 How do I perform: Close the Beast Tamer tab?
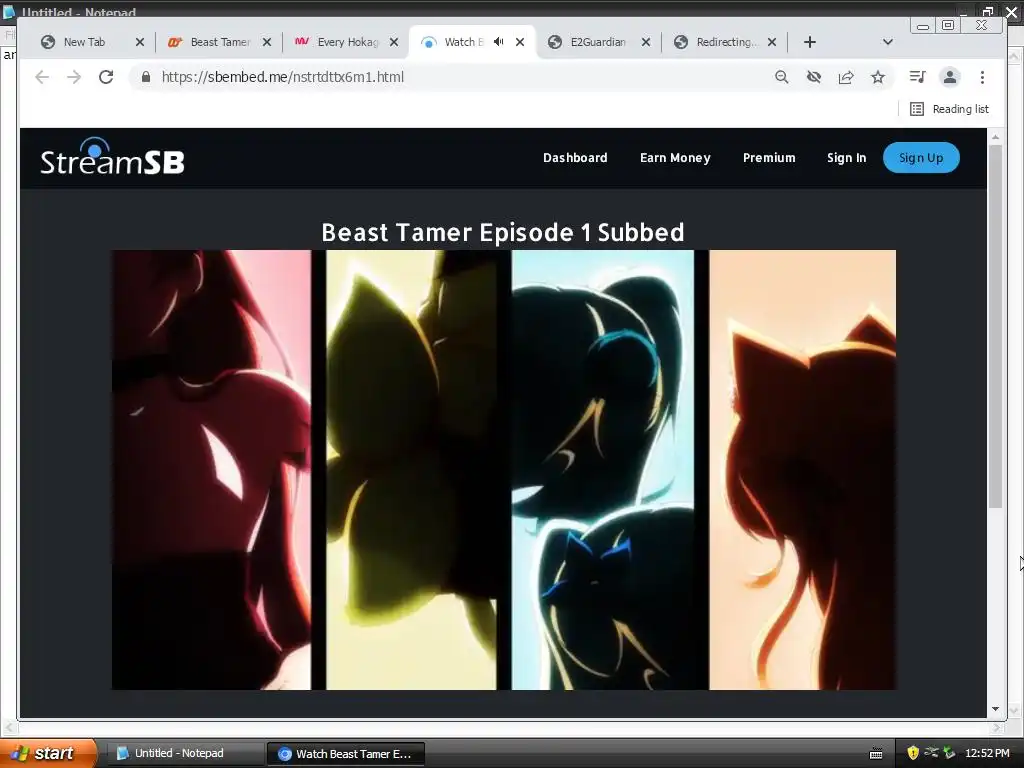coord(266,42)
